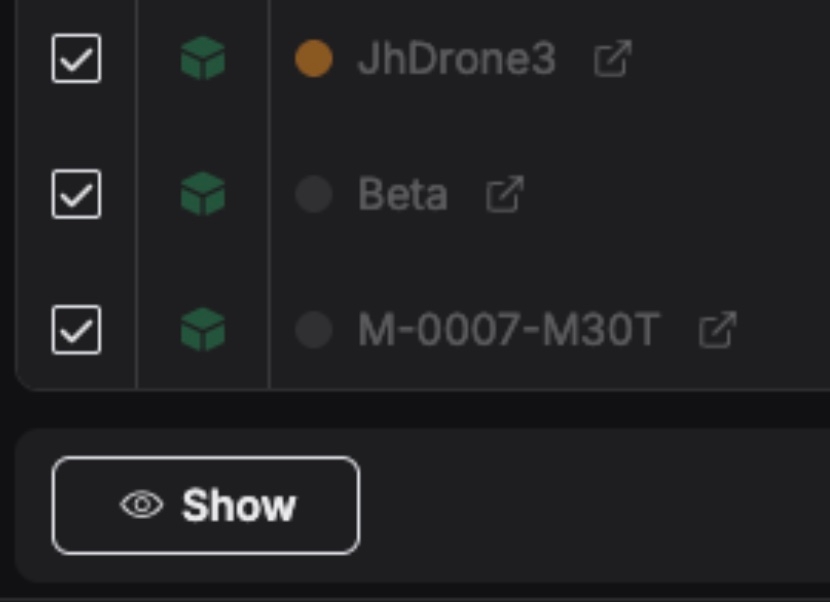Click the gray status dot for Beta
Viewport: 830px width, 602px height.
coord(314,194)
